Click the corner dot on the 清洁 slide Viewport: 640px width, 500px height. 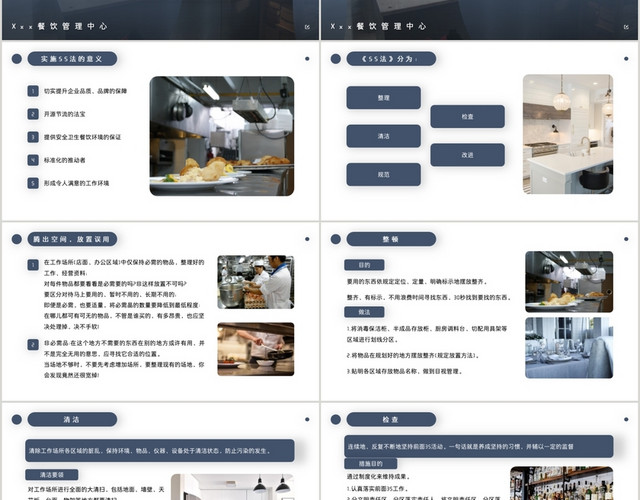click(x=307, y=419)
